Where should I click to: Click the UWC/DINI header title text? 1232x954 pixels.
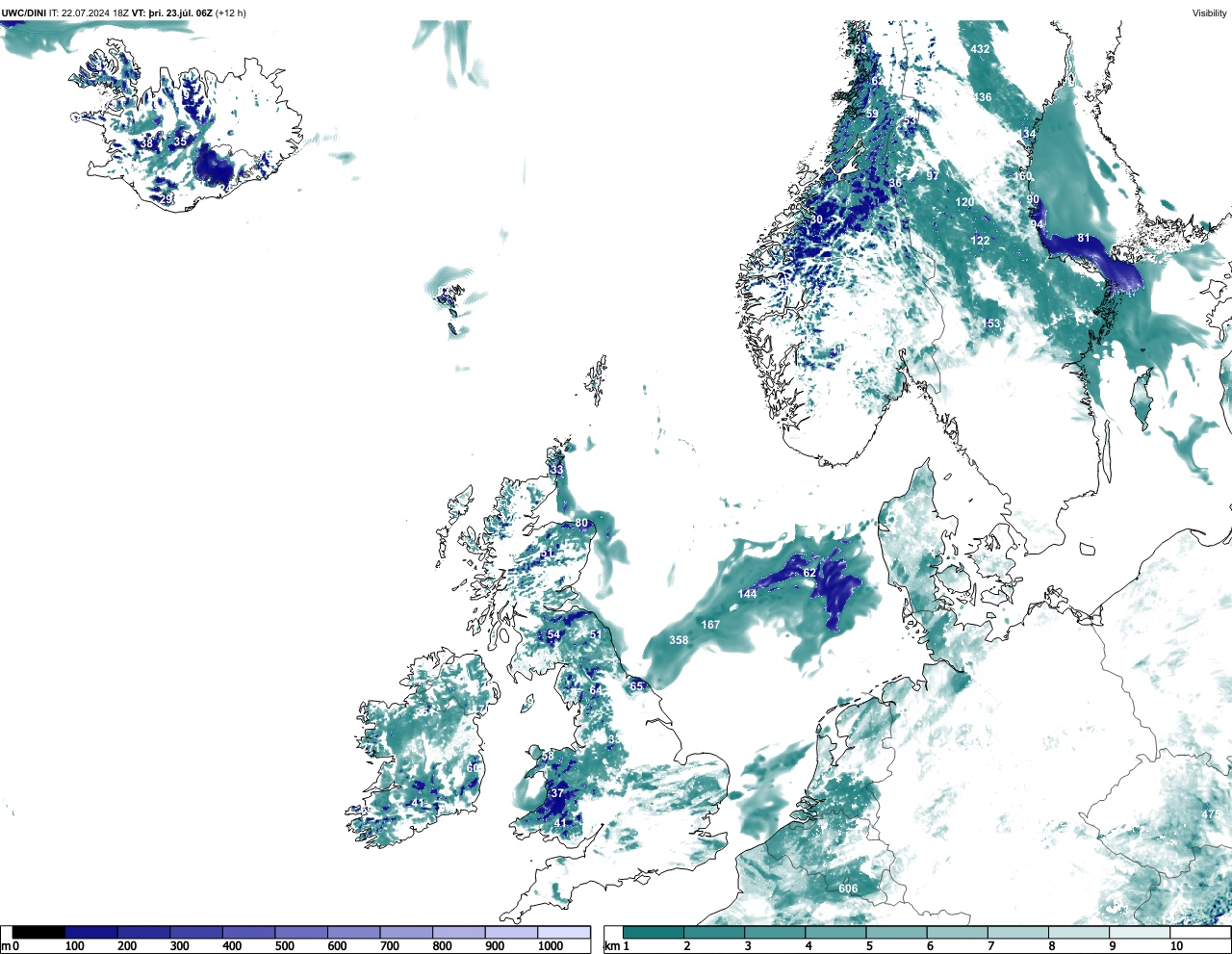click(23, 13)
